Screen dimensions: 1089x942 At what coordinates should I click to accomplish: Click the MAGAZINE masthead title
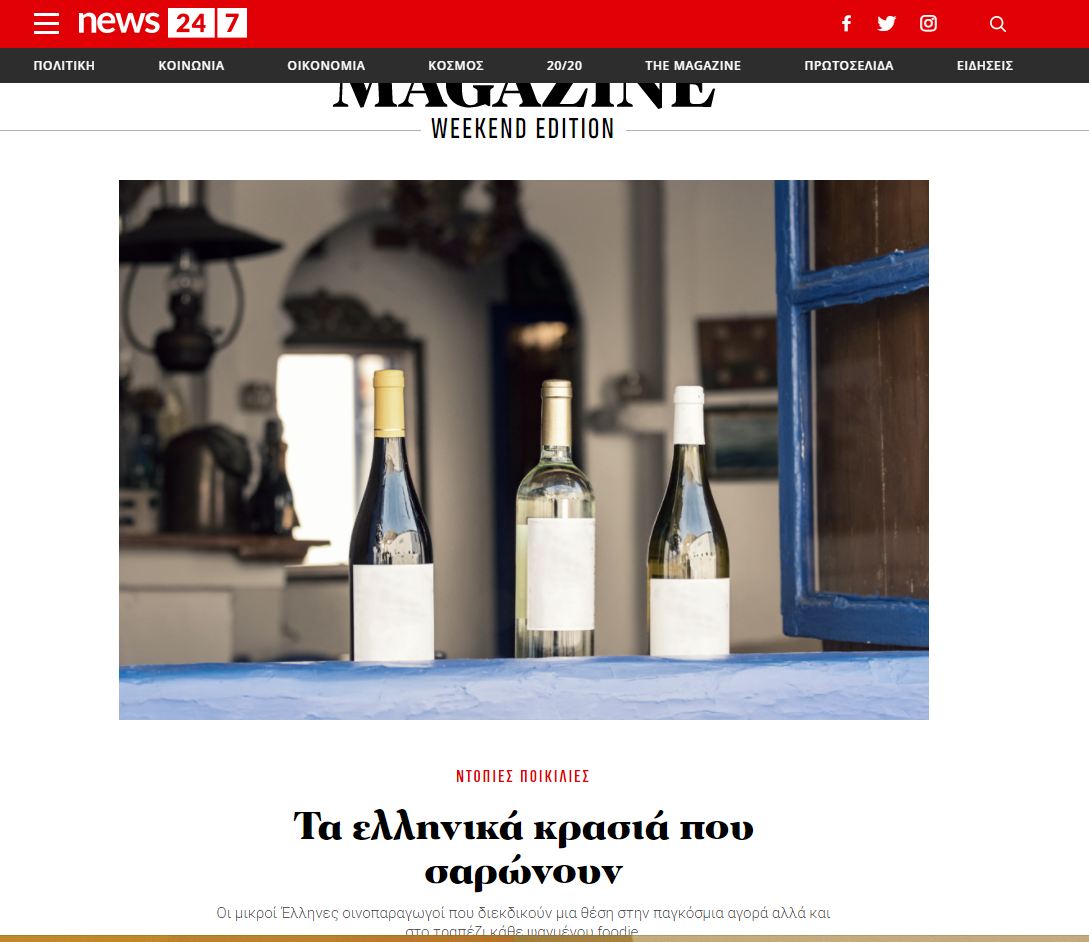pyautogui.click(x=524, y=96)
